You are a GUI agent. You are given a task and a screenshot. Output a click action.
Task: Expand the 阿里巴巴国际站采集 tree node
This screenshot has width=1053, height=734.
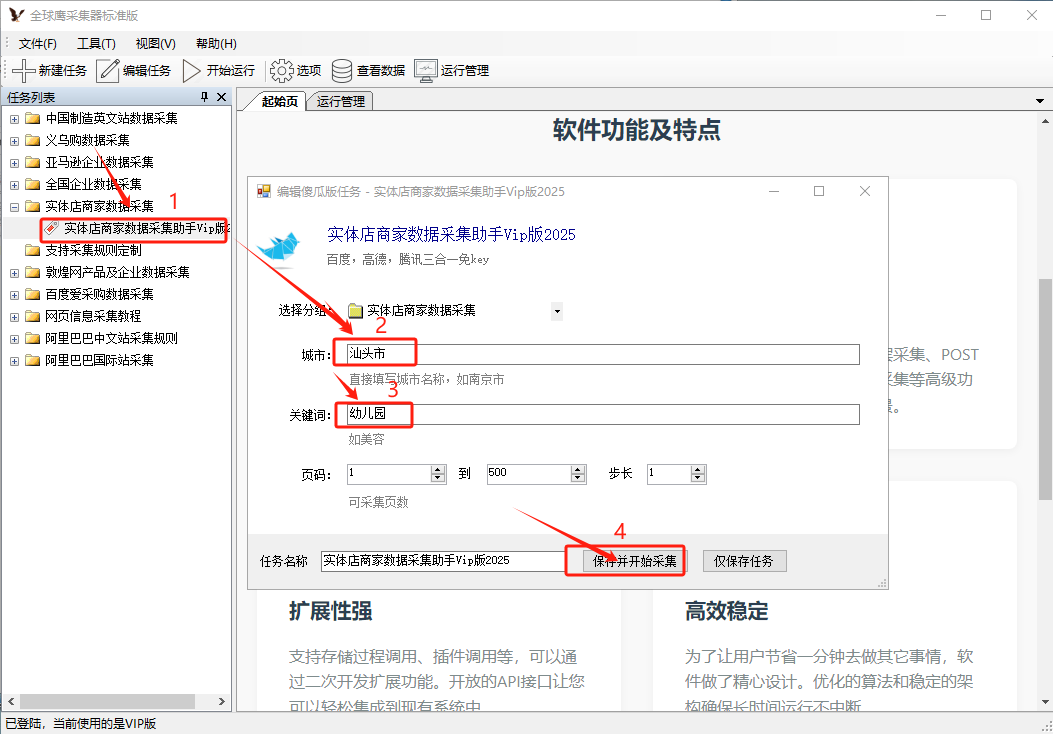[x=14, y=361]
